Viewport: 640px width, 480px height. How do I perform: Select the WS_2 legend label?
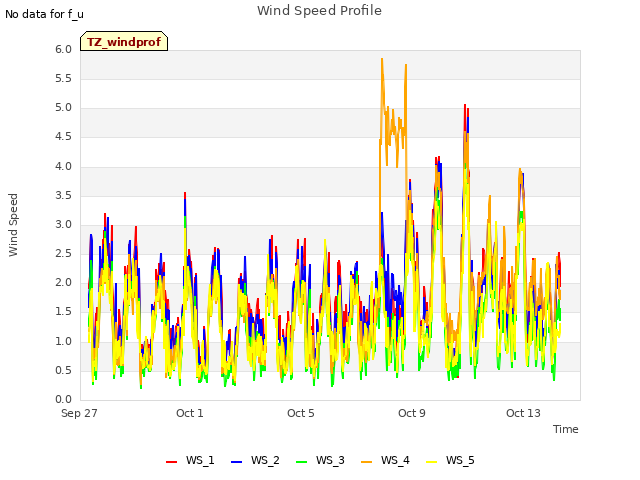pos(265,460)
